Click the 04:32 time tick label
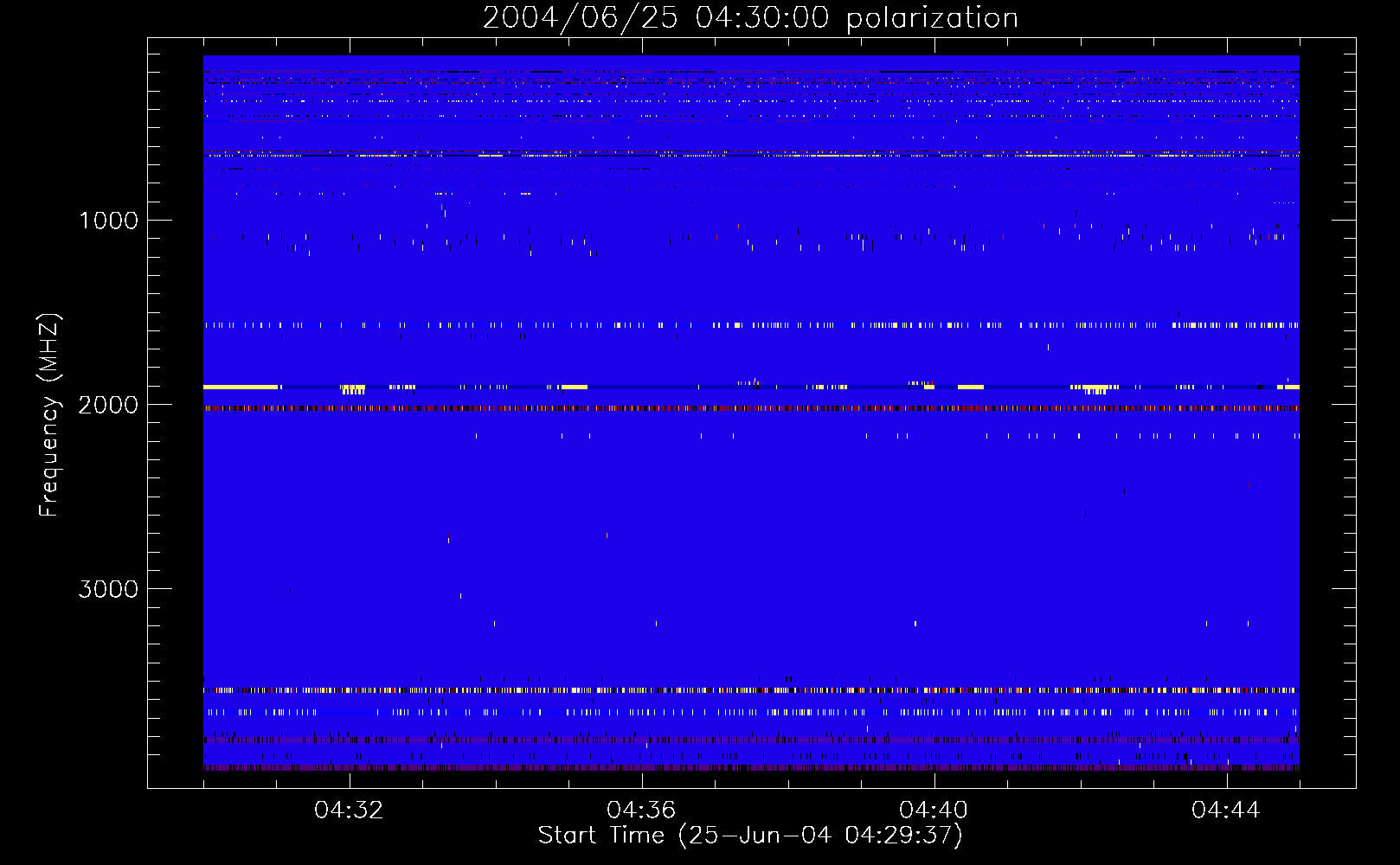The image size is (1400, 865). [350, 811]
